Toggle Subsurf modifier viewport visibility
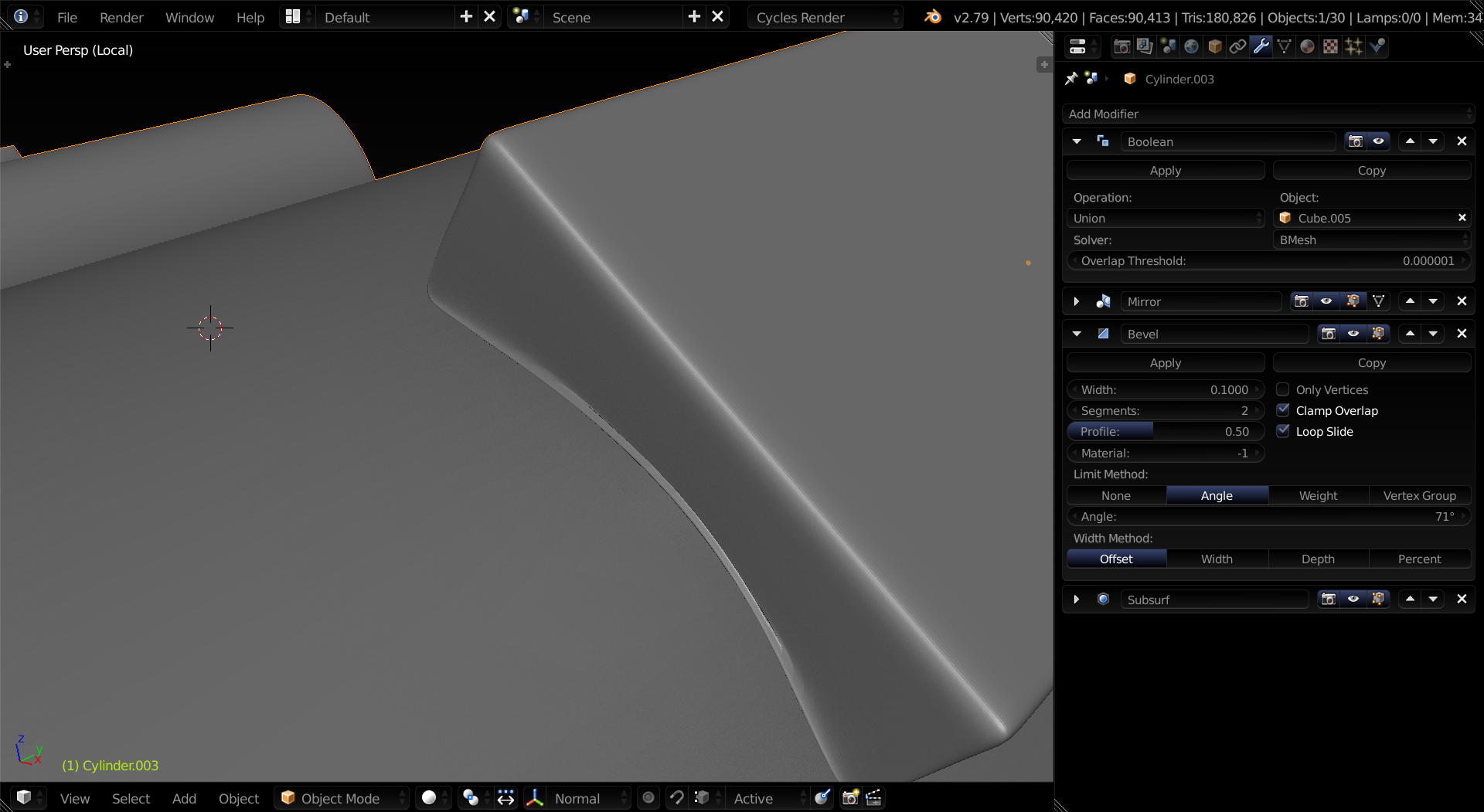The image size is (1484, 812). click(x=1353, y=600)
